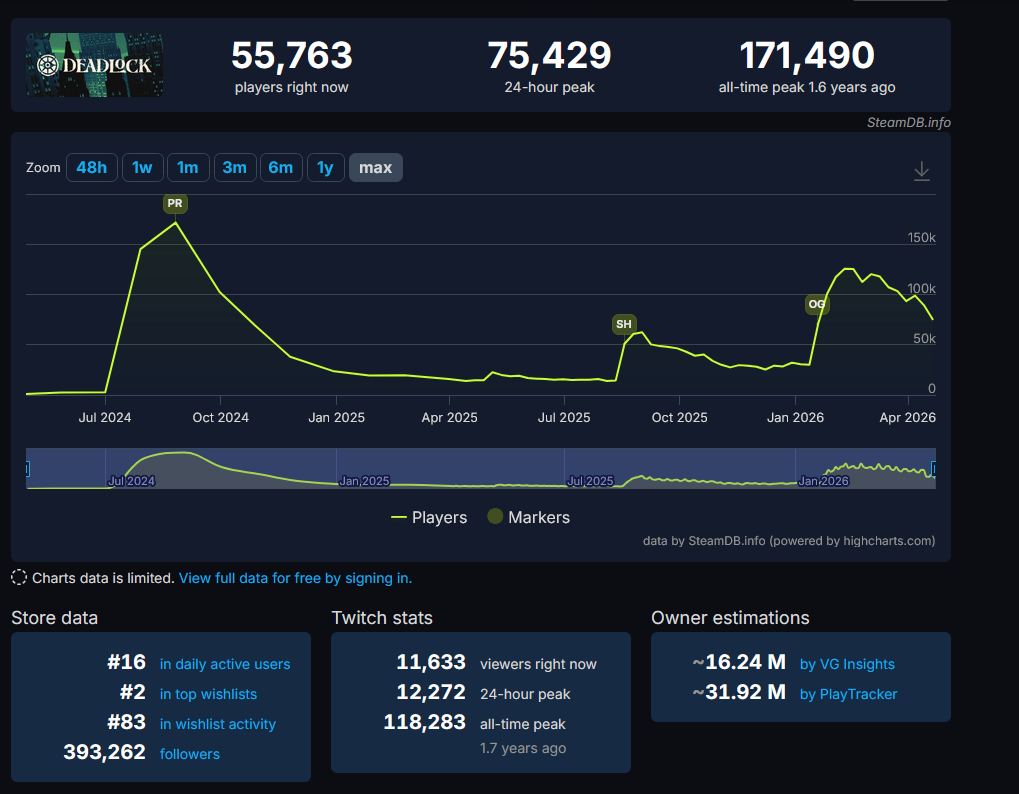This screenshot has height=794, width=1019.
Task: Toggle the Markers series in legend
Action: (528, 517)
